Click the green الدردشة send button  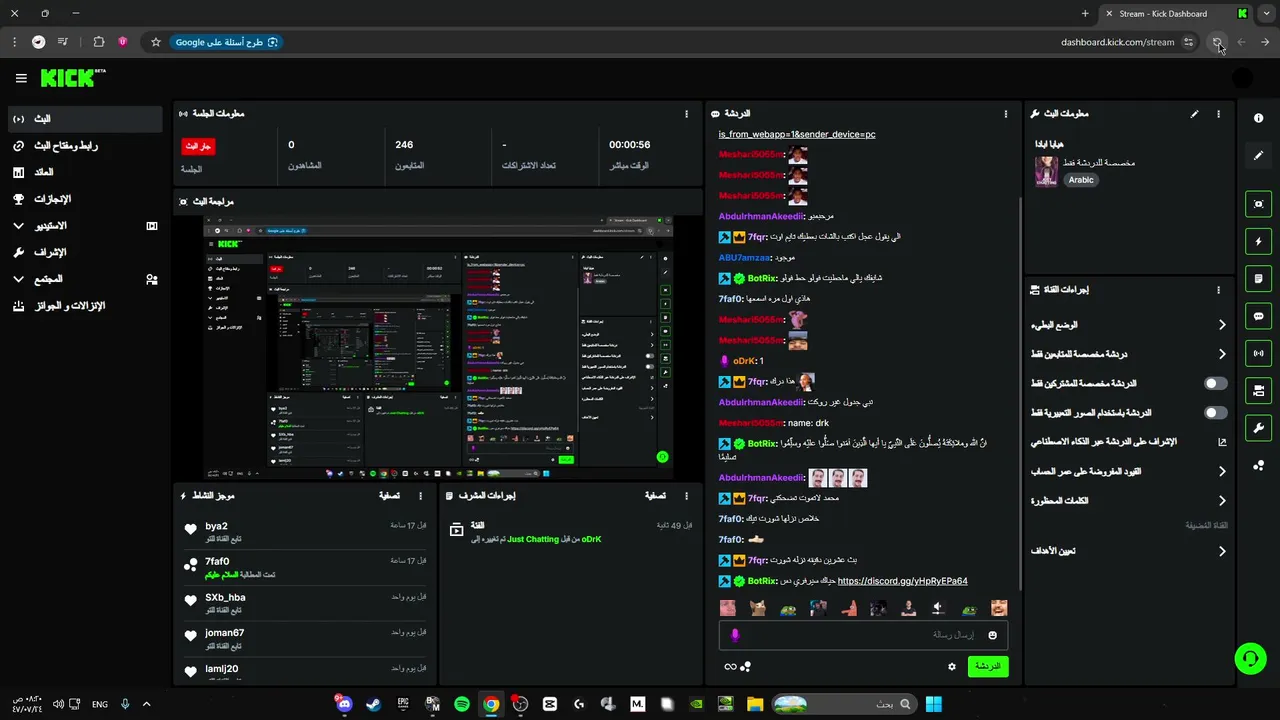coord(987,666)
